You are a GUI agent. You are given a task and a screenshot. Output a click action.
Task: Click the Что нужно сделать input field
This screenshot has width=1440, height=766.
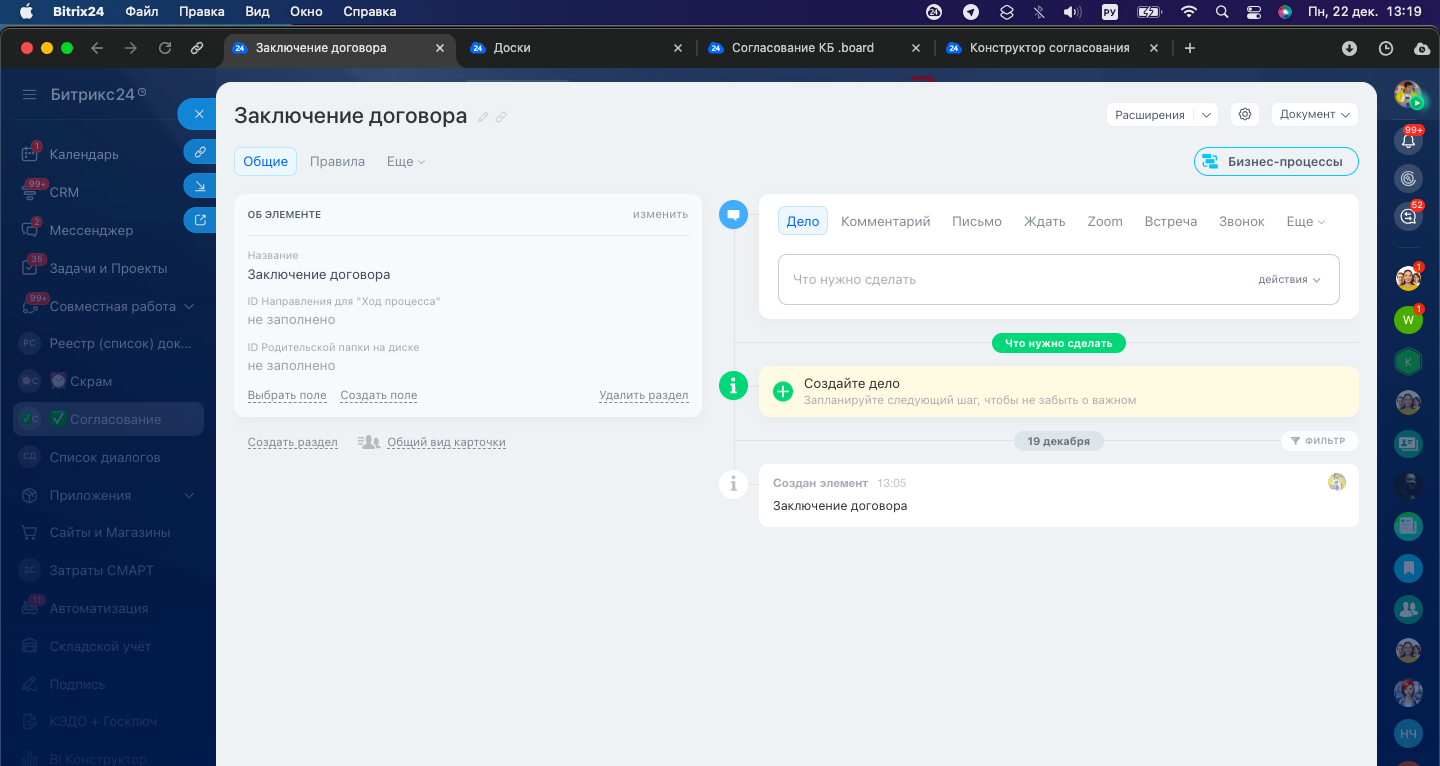1010,280
